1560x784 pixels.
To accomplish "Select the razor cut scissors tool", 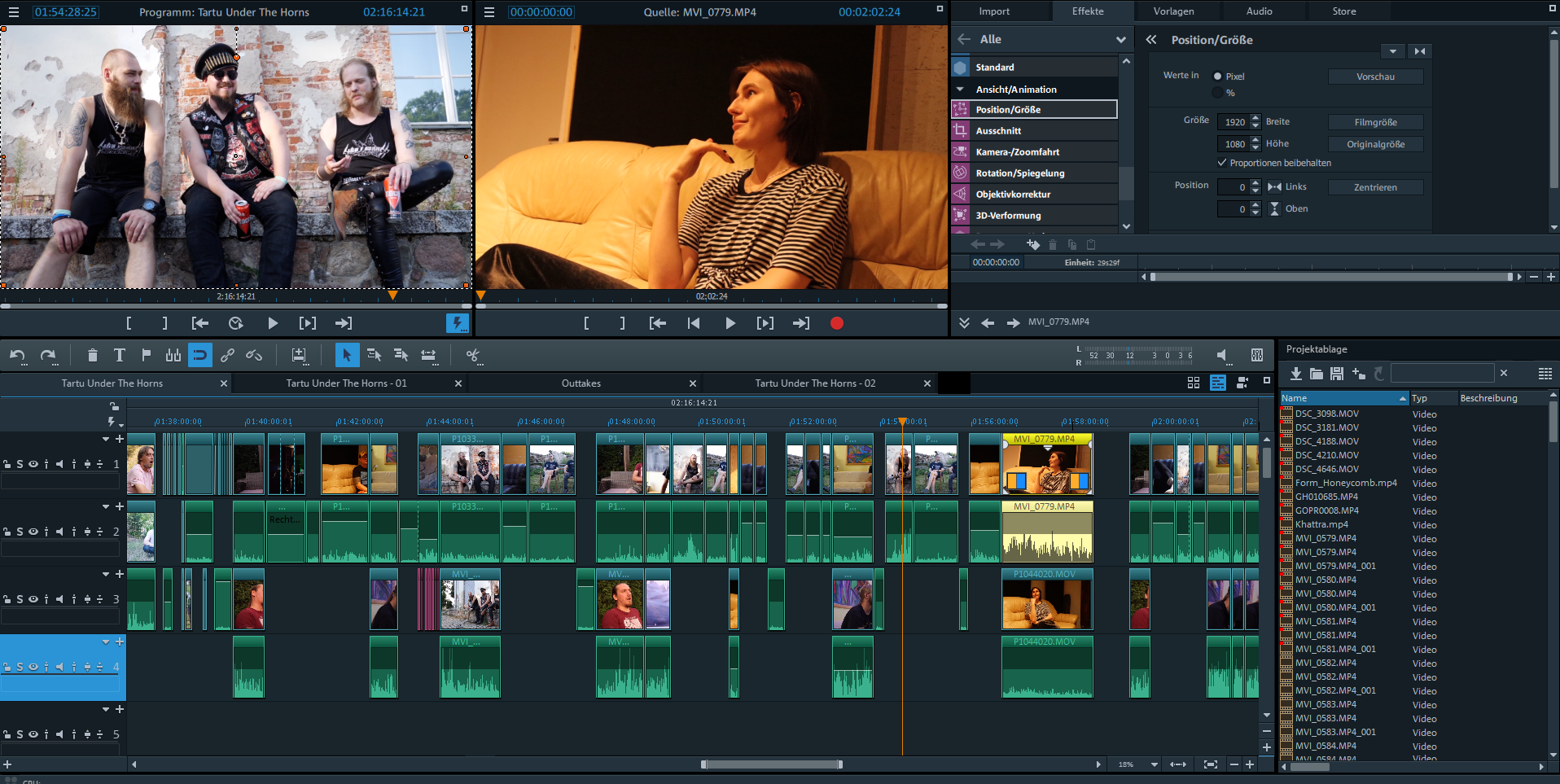I will click(x=472, y=355).
